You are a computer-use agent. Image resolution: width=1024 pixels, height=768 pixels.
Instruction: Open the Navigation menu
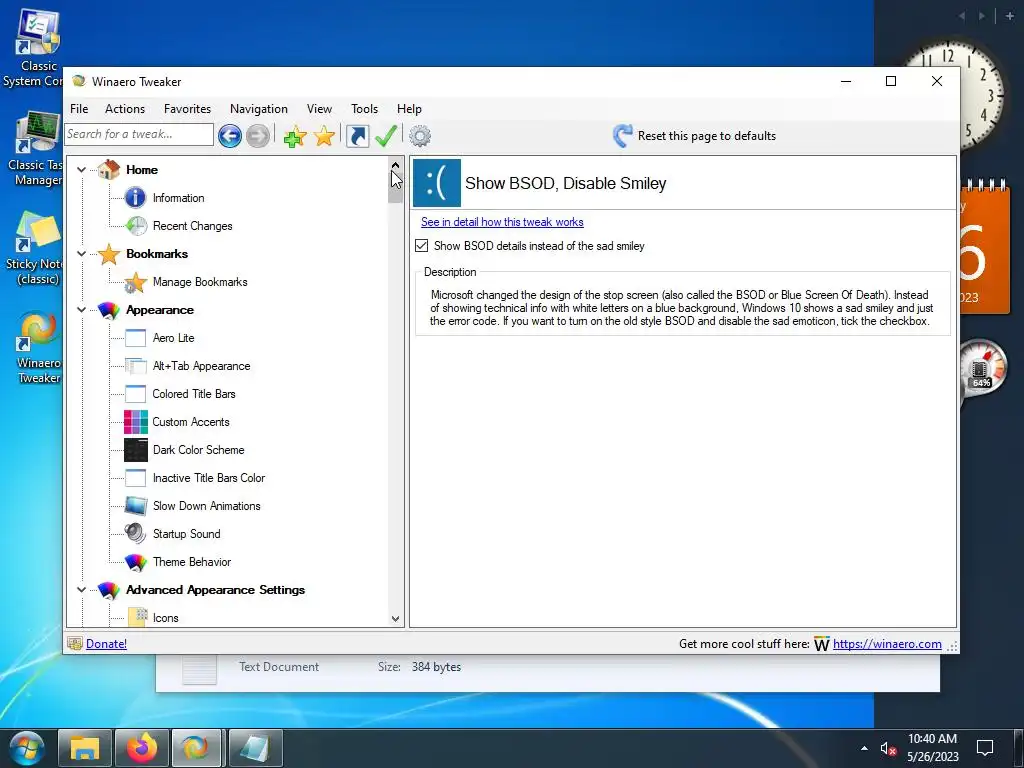click(x=259, y=109)
